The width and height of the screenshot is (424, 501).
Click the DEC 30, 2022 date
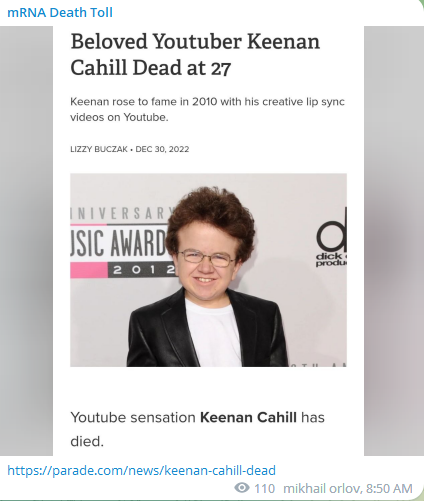pos(162,149)
